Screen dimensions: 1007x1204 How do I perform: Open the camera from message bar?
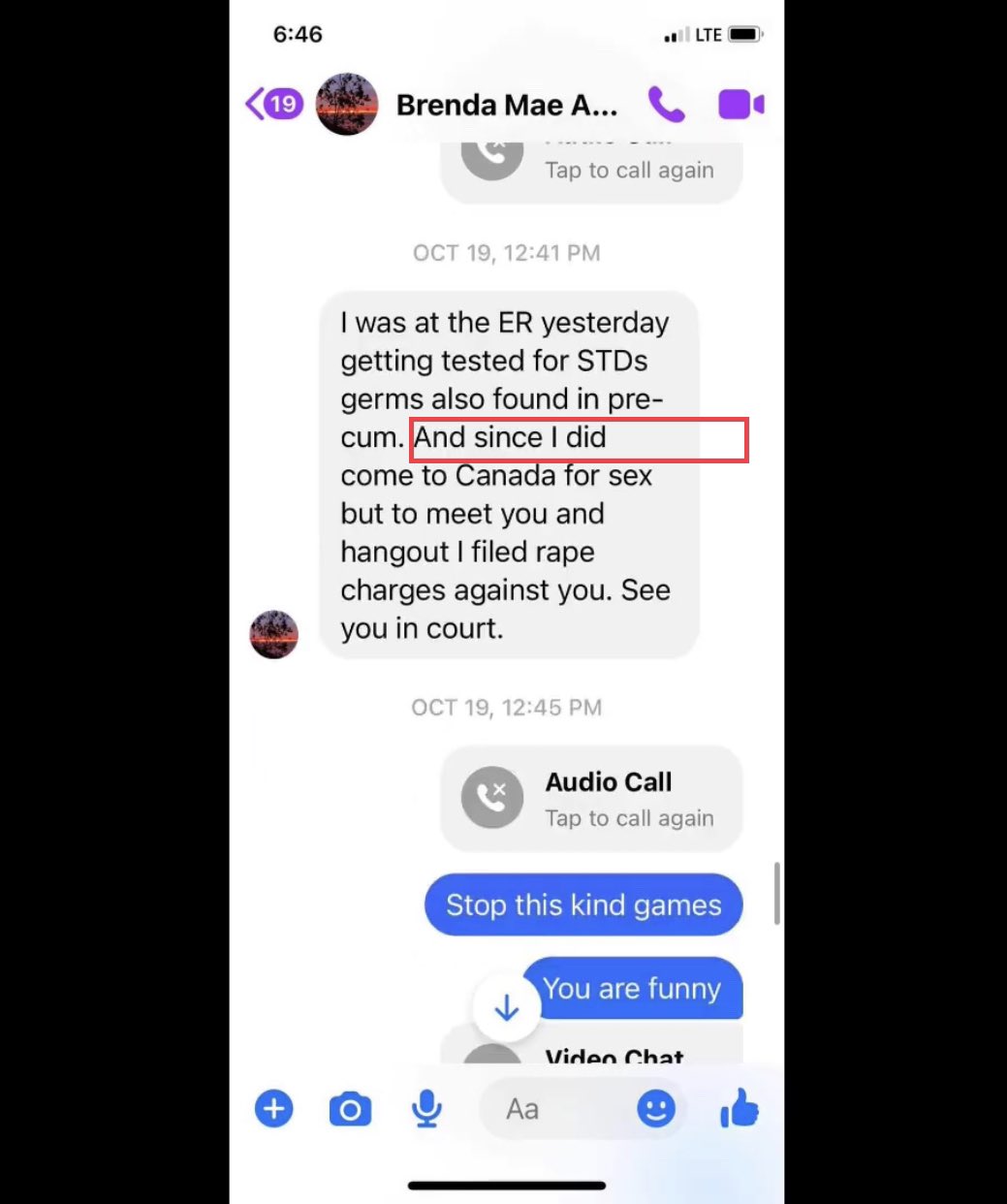click(350, 1109)
